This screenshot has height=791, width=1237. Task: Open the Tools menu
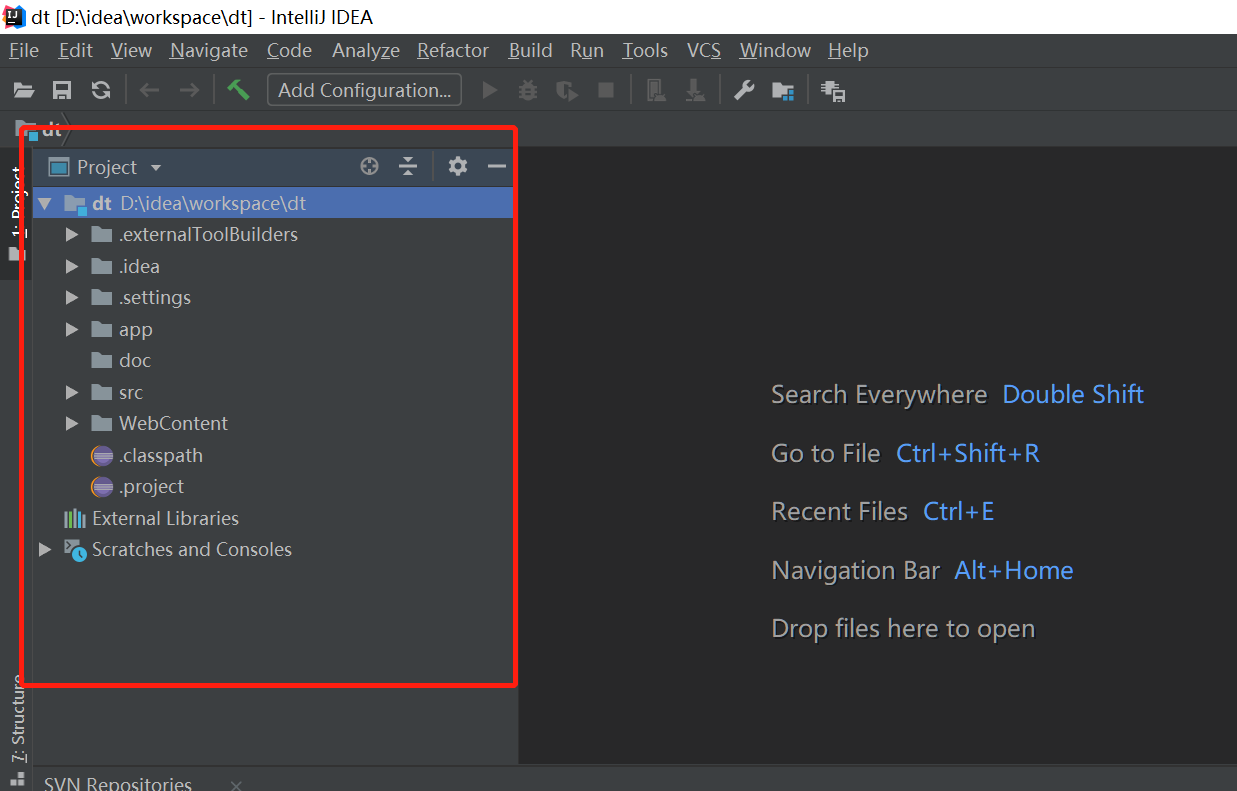point(645,50)
